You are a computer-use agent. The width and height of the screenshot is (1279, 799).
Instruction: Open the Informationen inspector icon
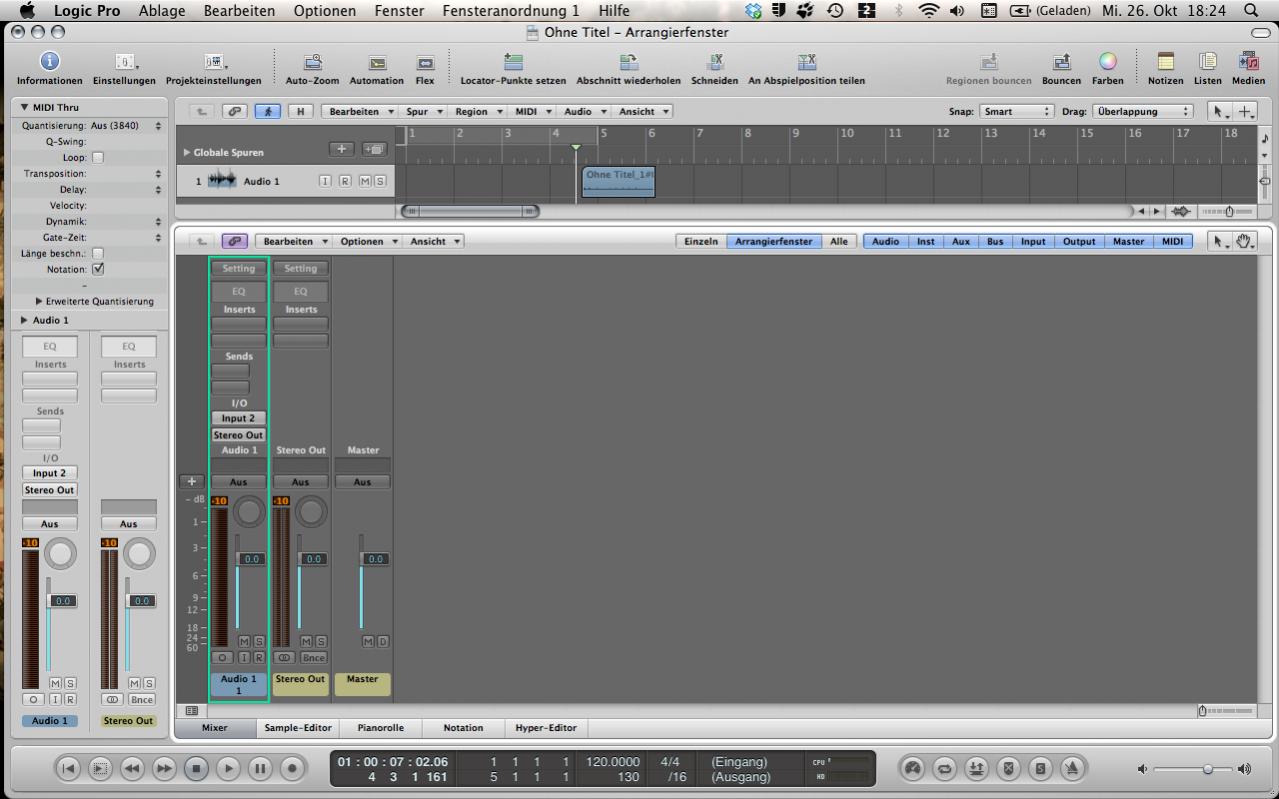click(x=49, y=62)
